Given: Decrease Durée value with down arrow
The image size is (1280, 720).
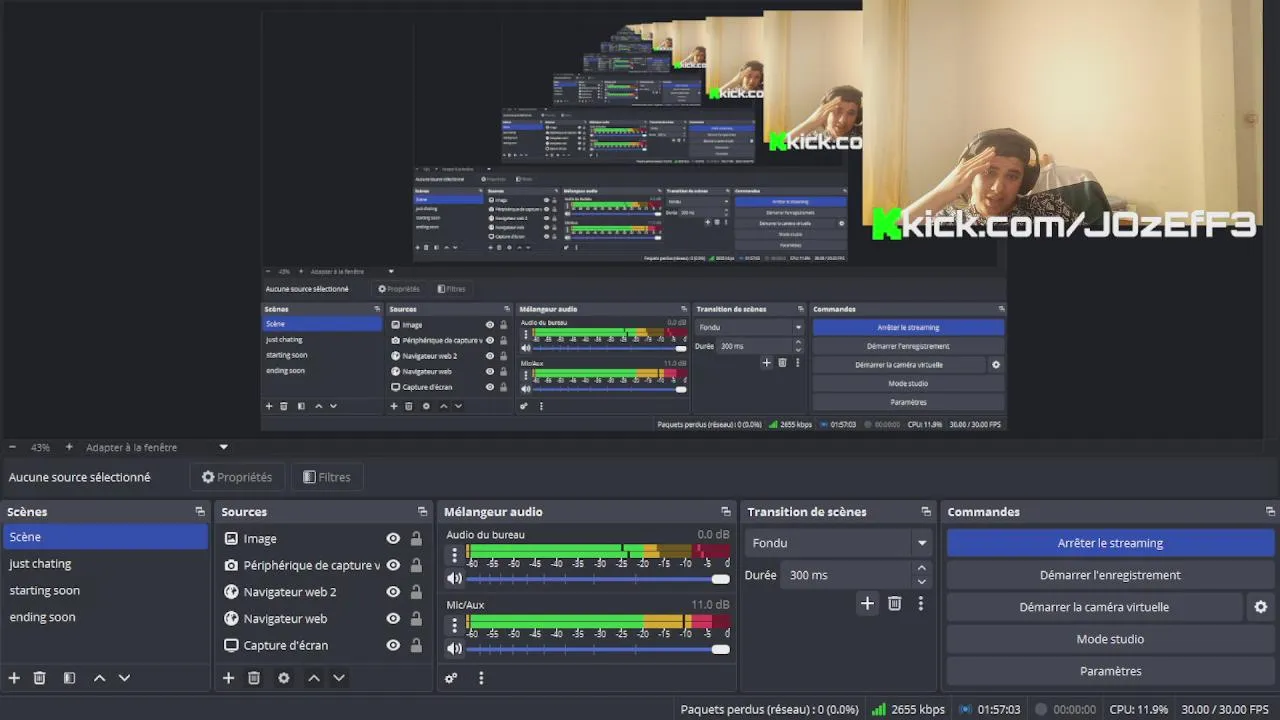Looking at the screenshot, I should pyautogui.click(x=921, y=582).
